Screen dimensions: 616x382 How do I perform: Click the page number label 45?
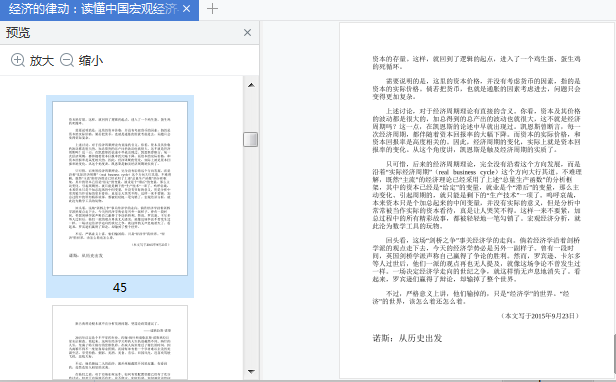coord(120,288)
